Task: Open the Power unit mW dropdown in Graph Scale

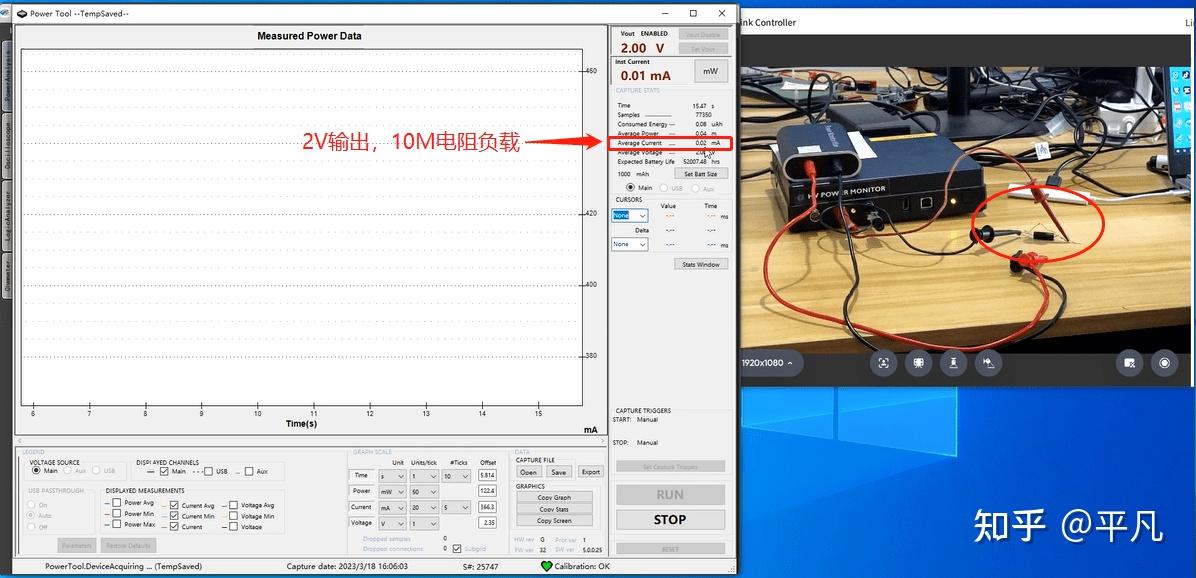Action: coord(394,491)
